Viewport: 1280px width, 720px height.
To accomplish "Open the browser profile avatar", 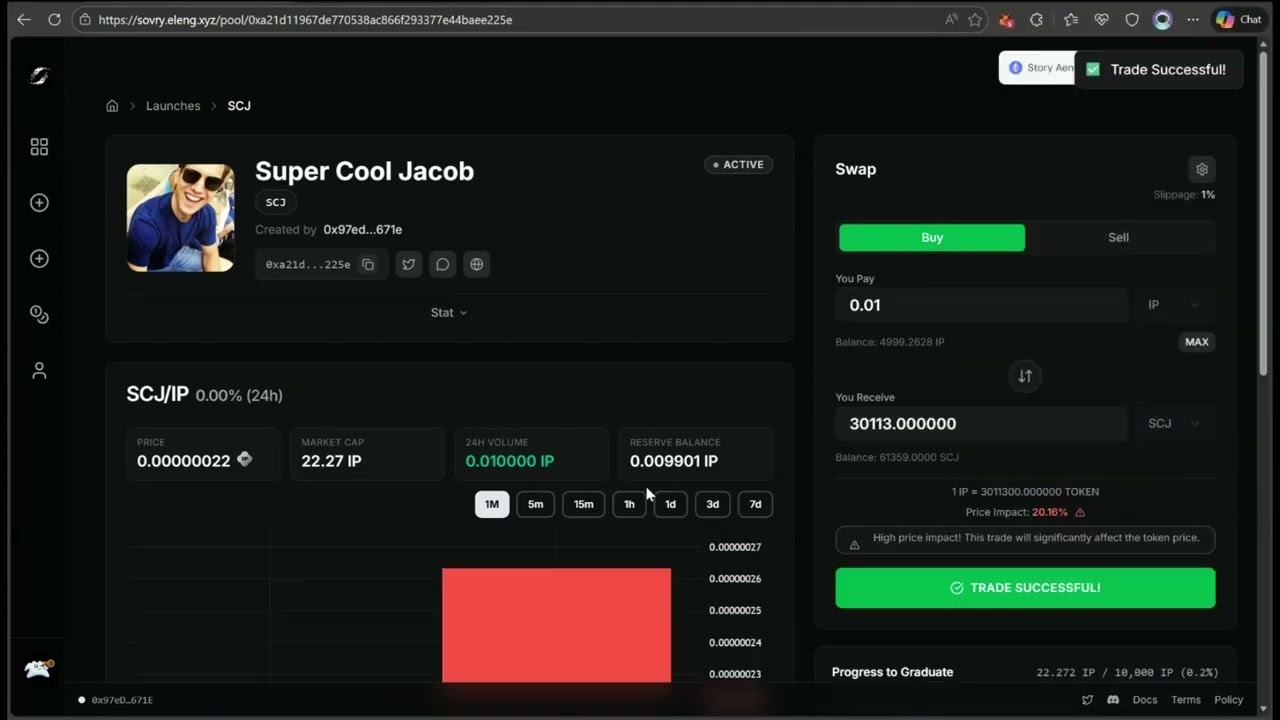I will pos(1162,19).
